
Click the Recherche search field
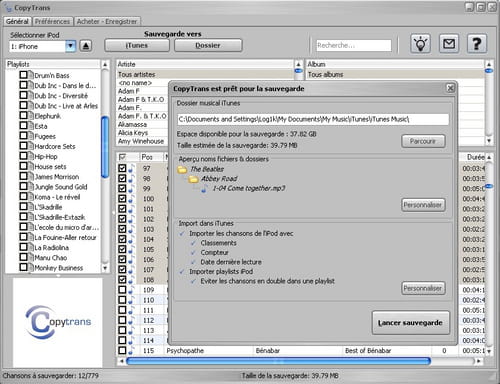[354, 45]
